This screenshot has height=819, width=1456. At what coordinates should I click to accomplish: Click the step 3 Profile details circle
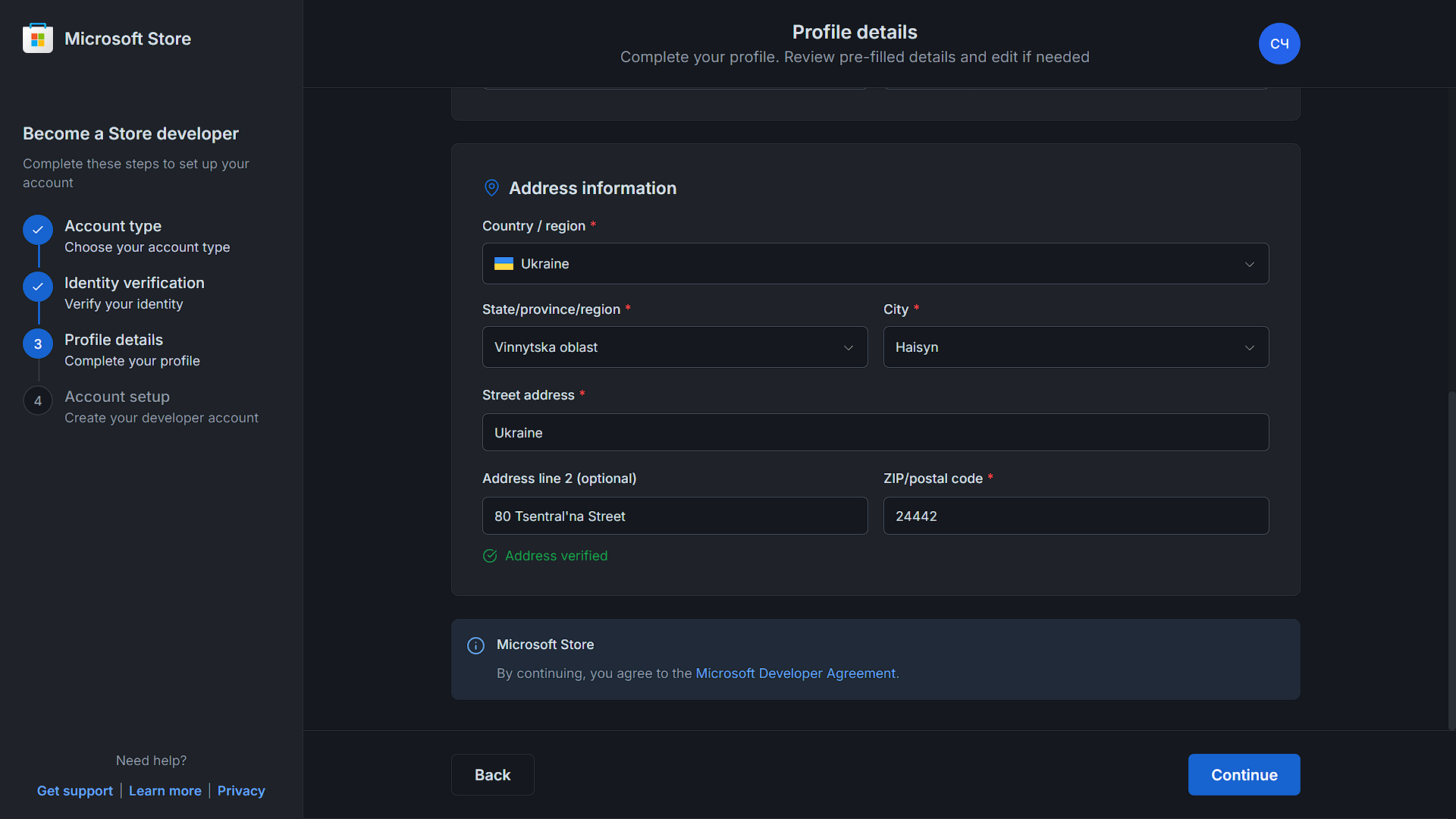[38, 344]
